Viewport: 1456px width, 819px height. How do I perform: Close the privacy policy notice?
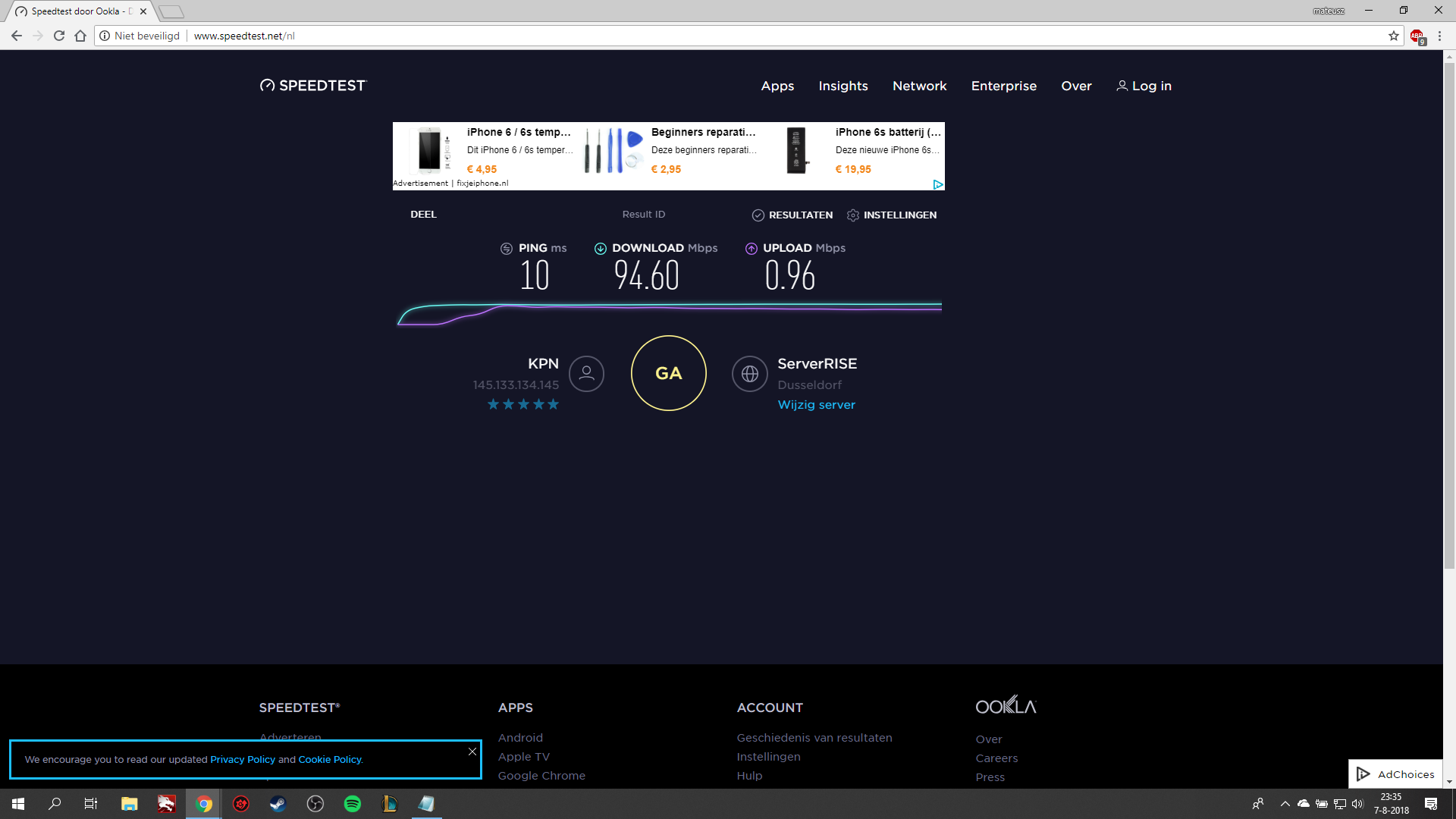click(472, 752)
